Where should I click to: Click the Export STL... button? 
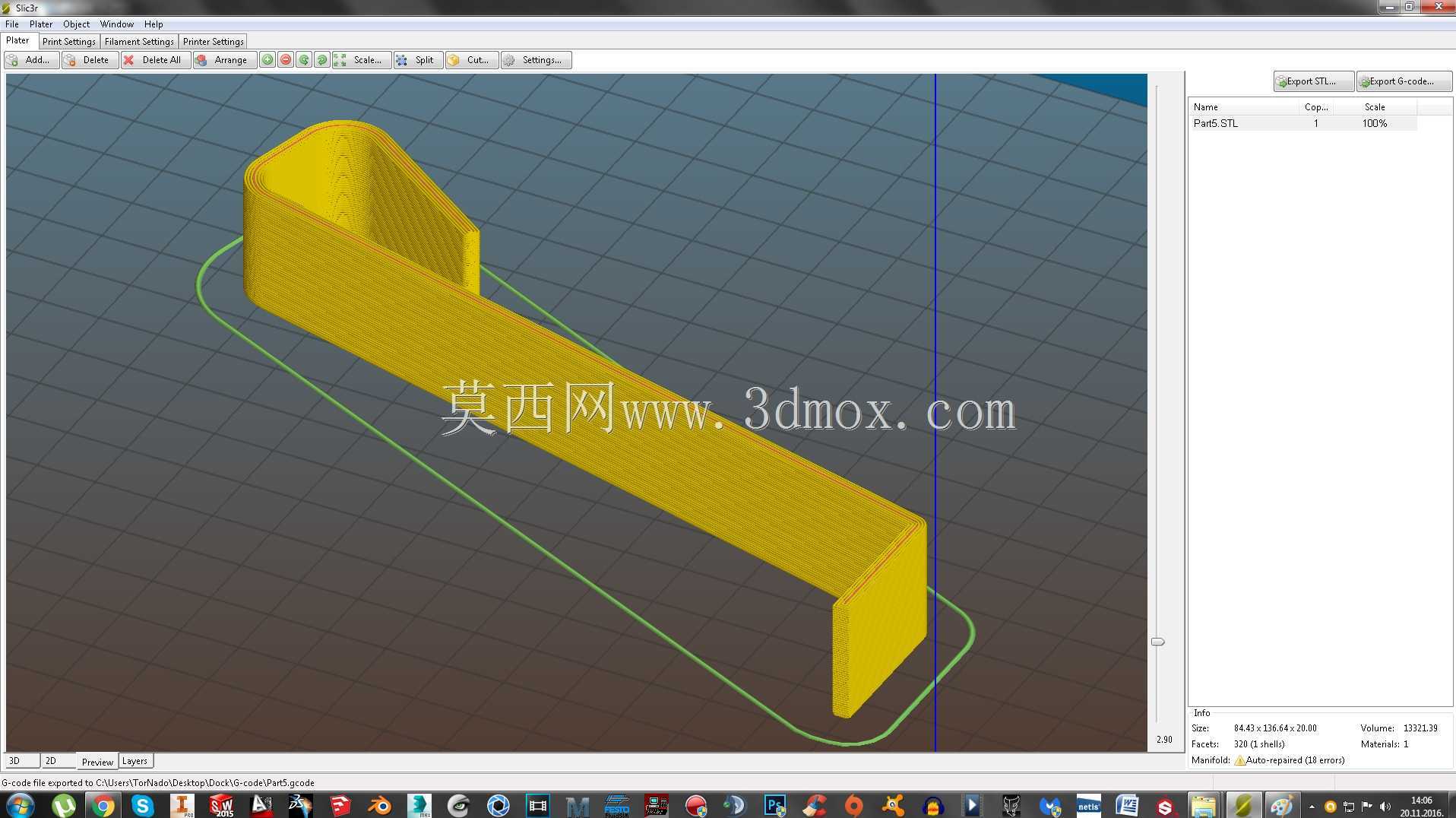click(1313, 81)
